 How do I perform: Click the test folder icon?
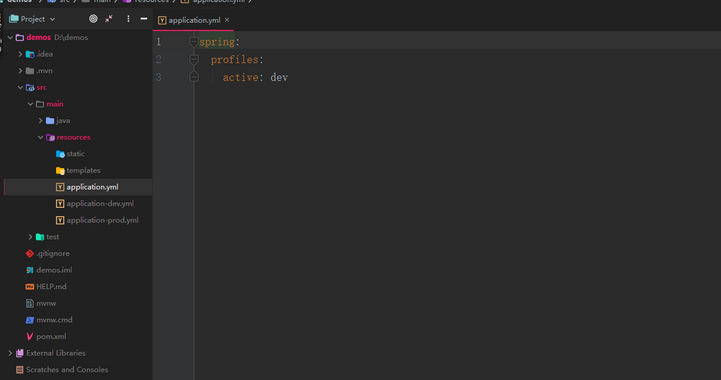click(40, 236)
